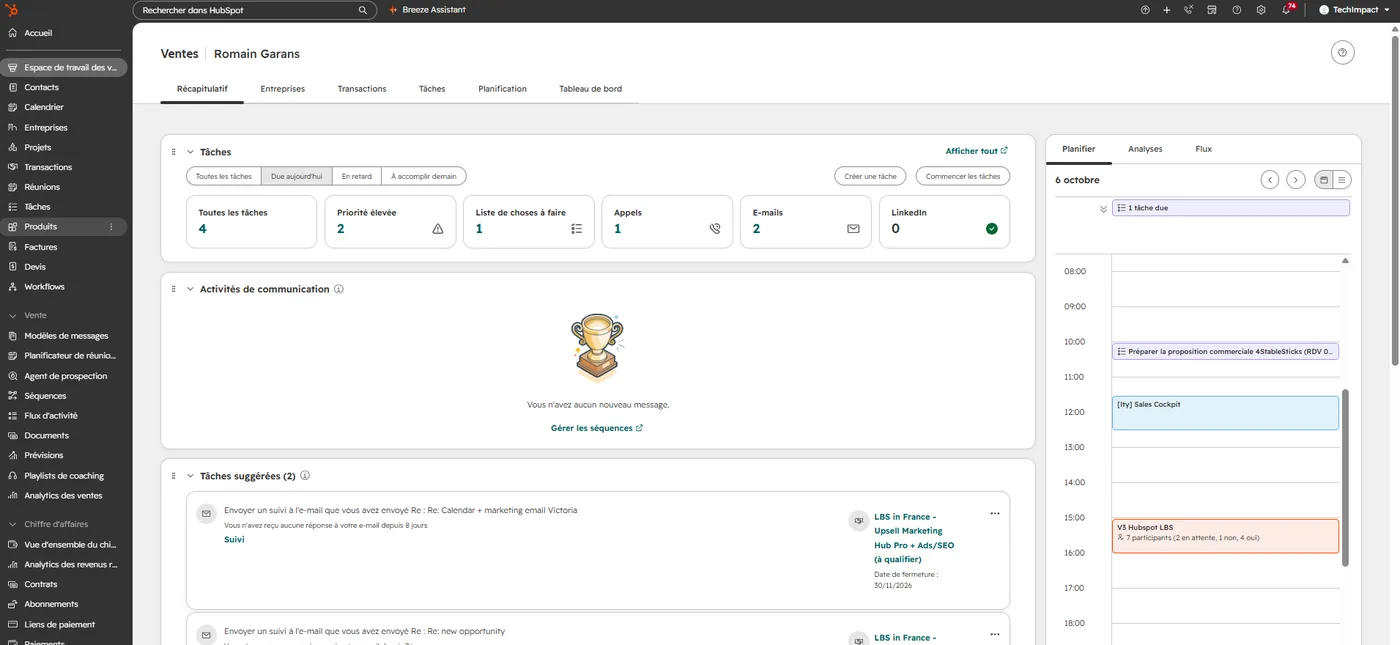This screenshot has height=645, width=1400.
Task: Open Breeze Assistant
Action: pyautogui.click(x=427, y=10)
